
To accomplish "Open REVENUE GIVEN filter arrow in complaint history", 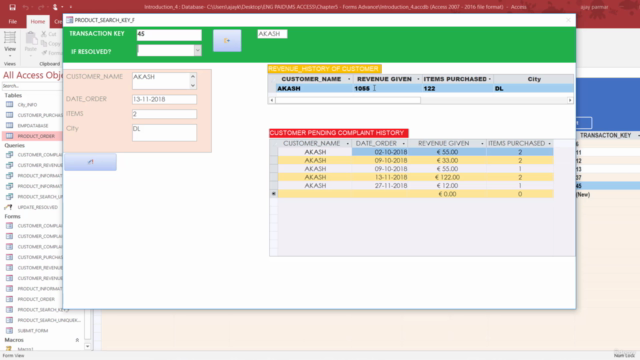I will pyautogui.click(x=482, y=143).
